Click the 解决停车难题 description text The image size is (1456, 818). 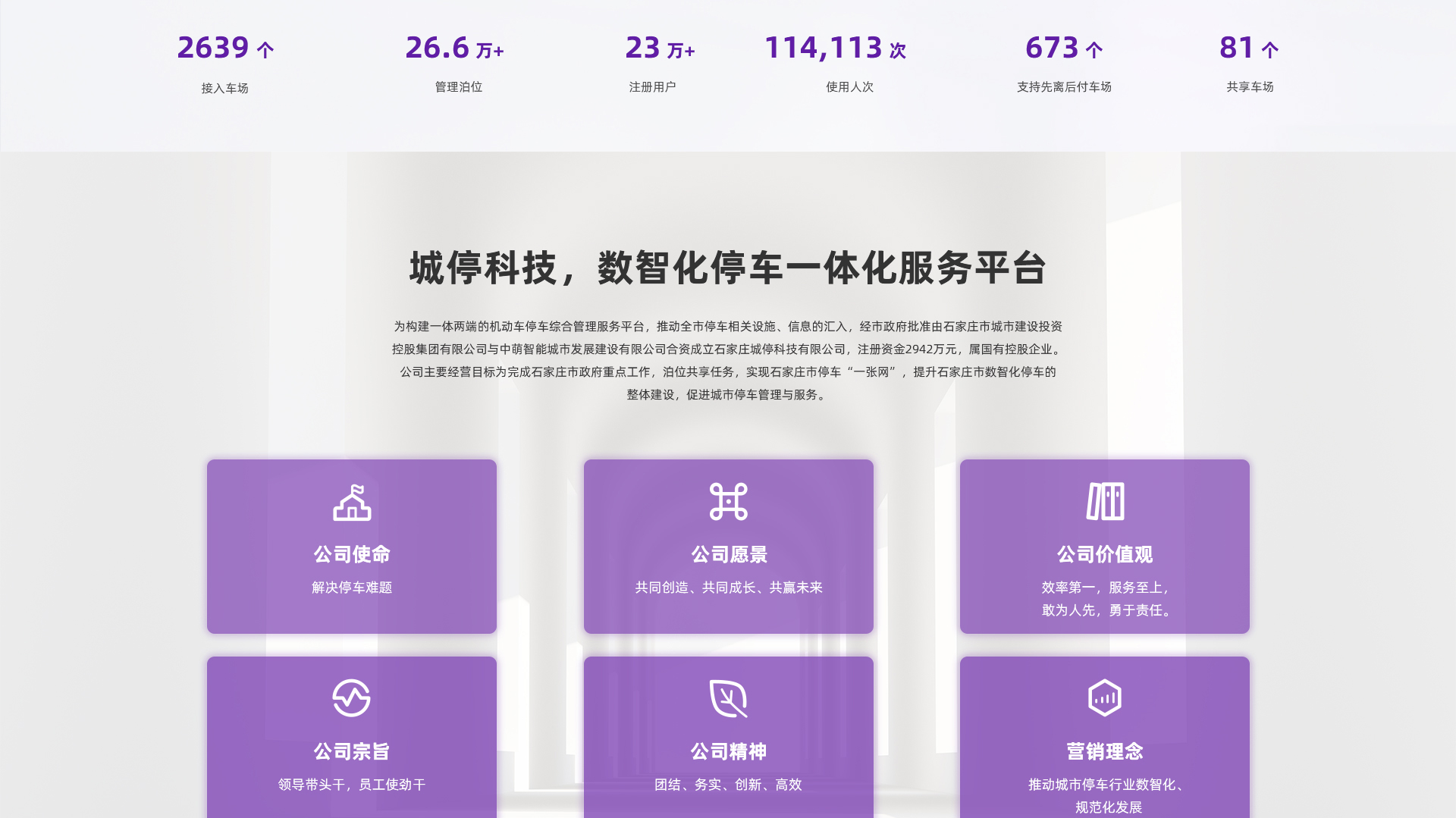click(x=352, y=588)
